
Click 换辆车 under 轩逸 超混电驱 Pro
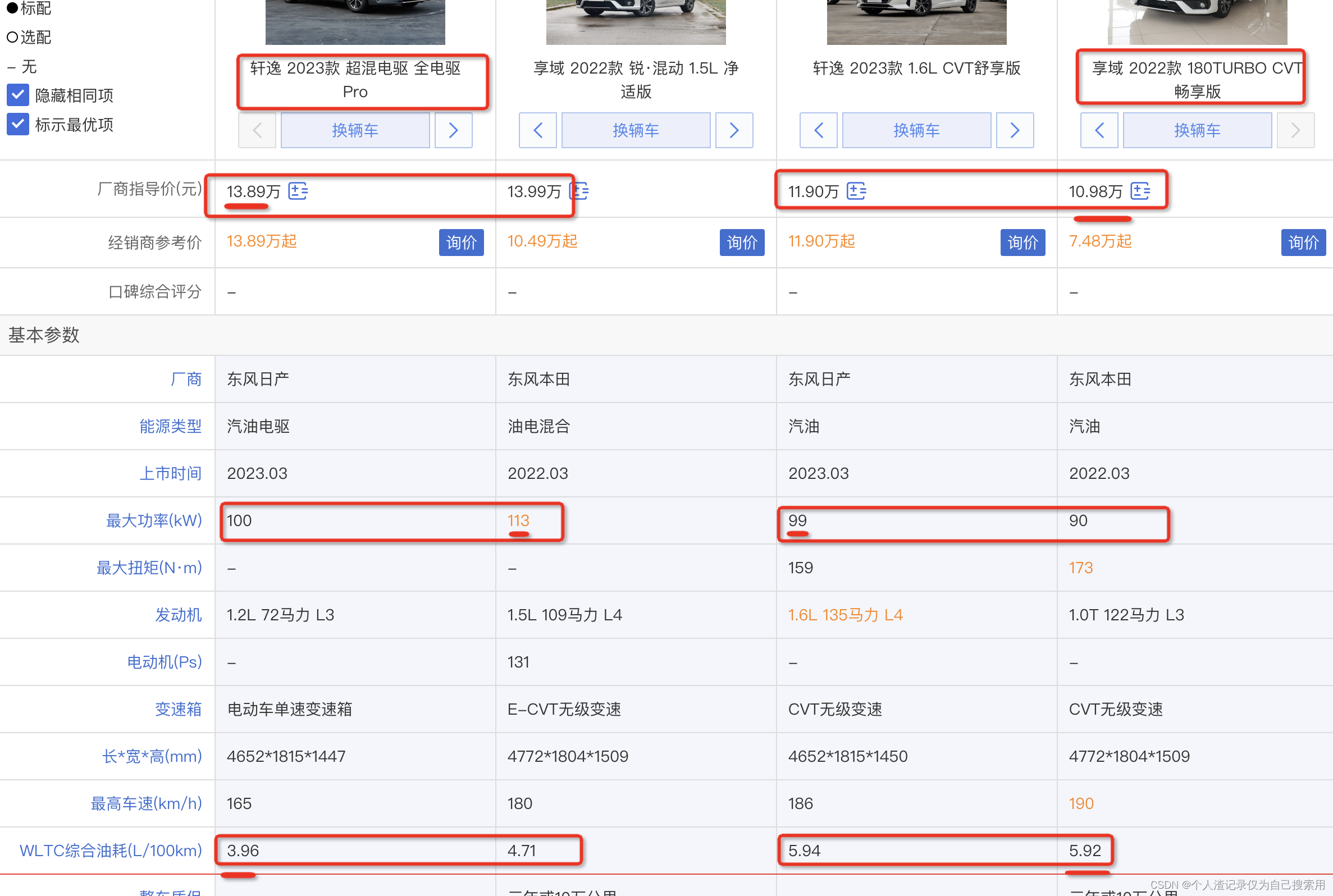tap(355, 130)
